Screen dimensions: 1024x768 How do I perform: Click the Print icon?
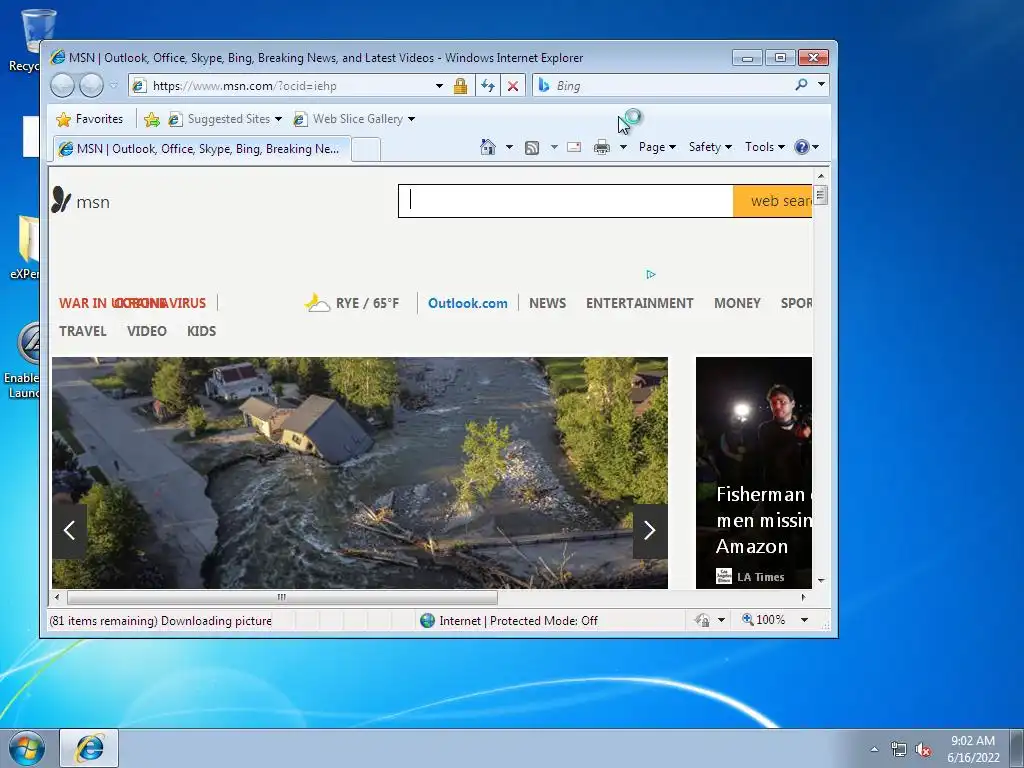[x=601, y=148]
